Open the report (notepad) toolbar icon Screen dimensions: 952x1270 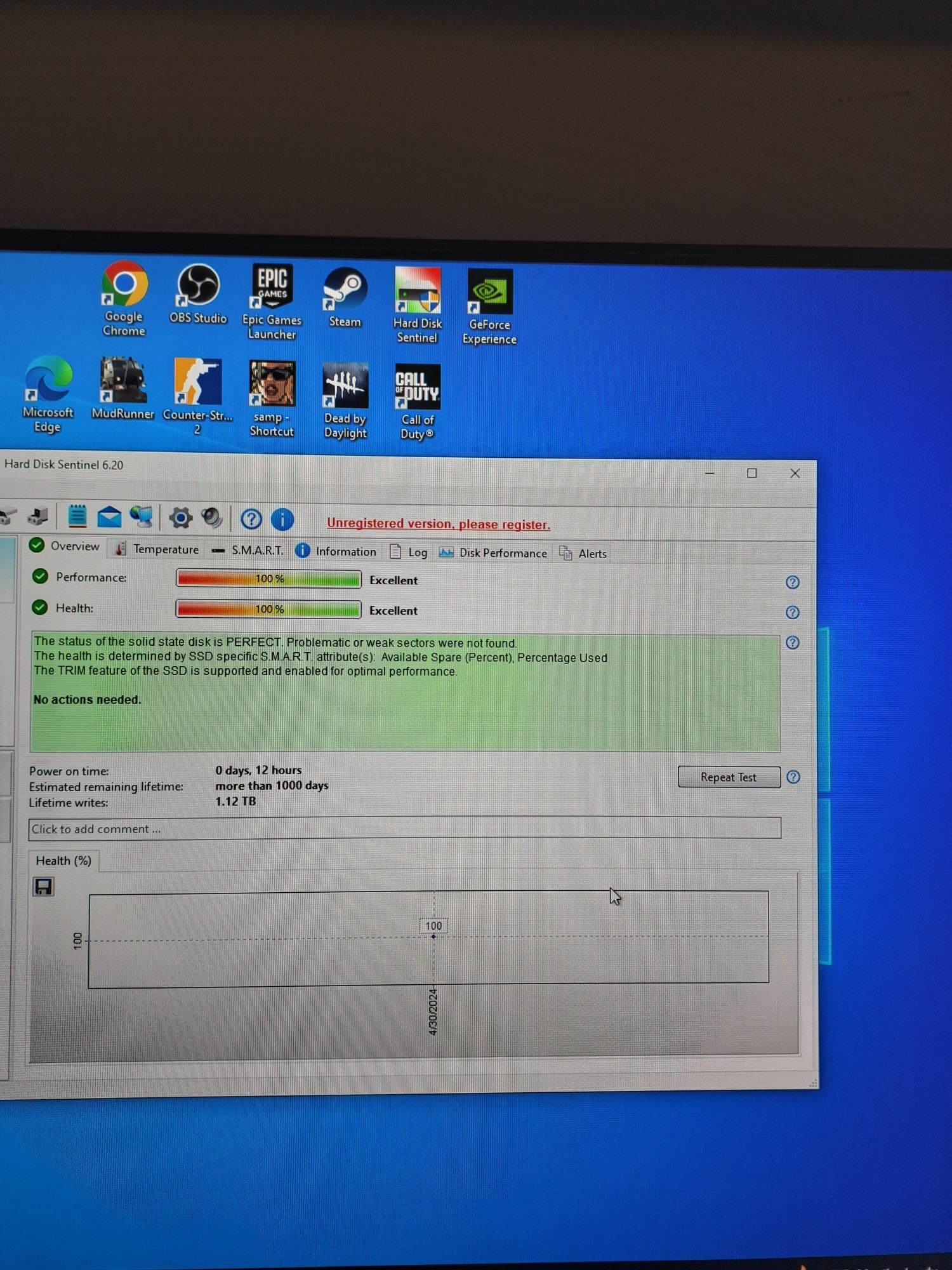pos(77,516)
